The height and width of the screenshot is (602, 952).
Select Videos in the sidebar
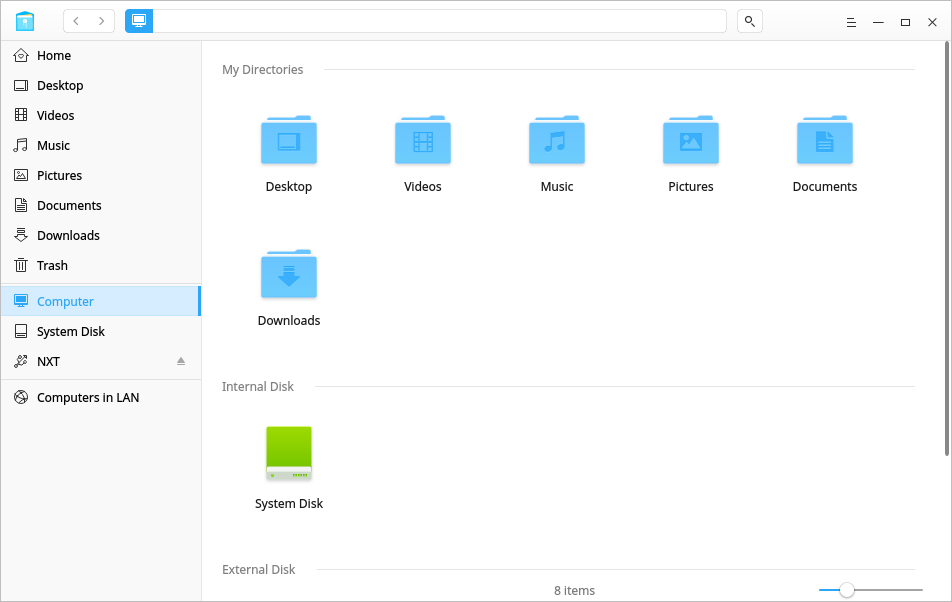tap(101, 115)
